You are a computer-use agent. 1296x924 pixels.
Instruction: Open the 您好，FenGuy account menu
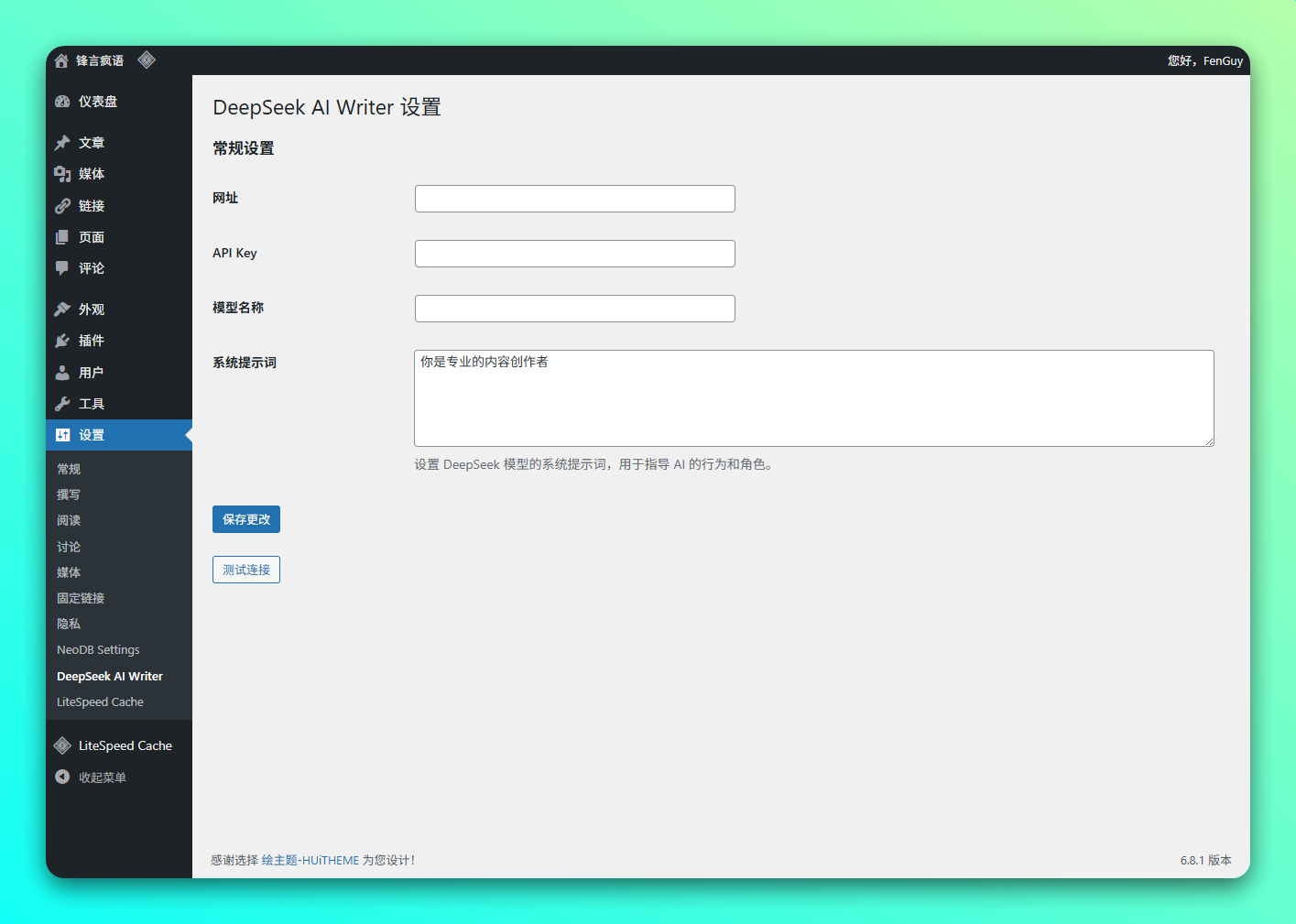pos(1205,60)
